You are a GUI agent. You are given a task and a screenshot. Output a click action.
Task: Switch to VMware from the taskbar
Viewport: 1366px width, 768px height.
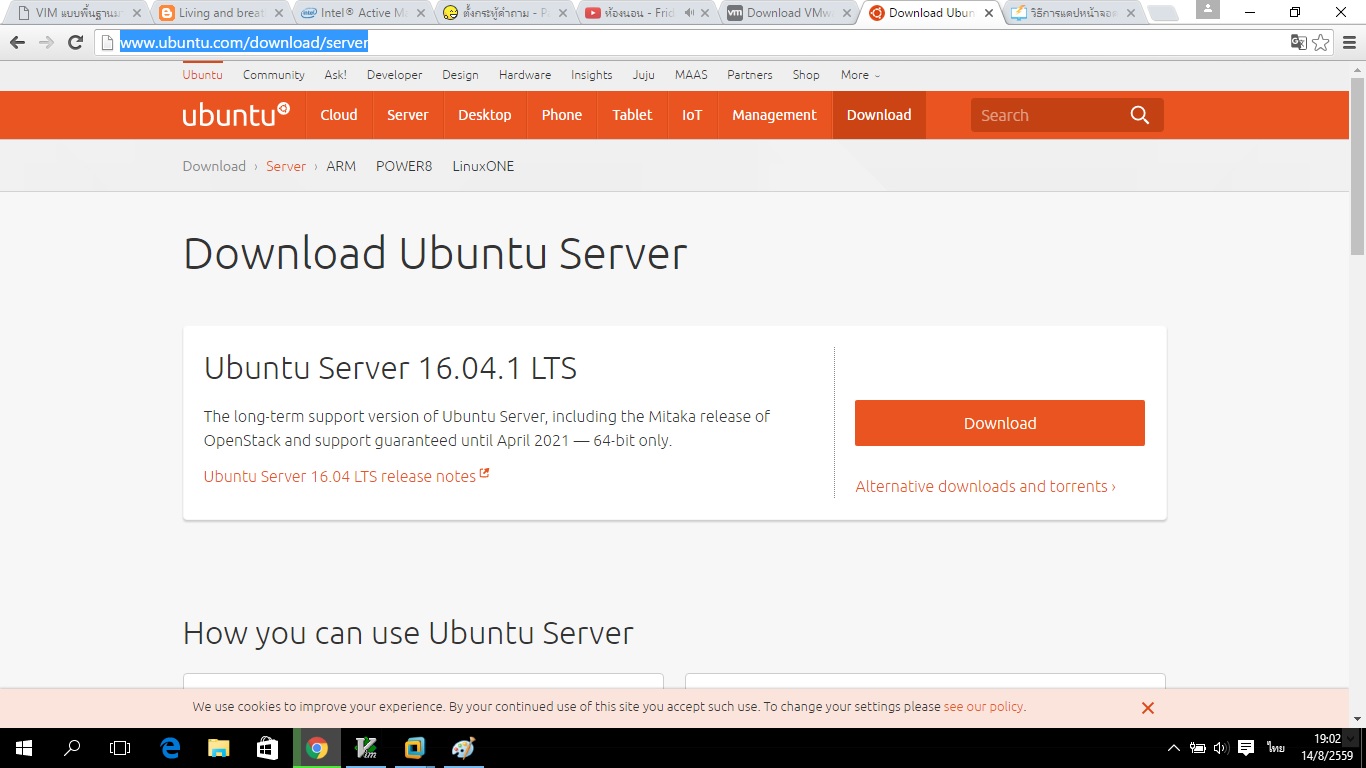415,748
